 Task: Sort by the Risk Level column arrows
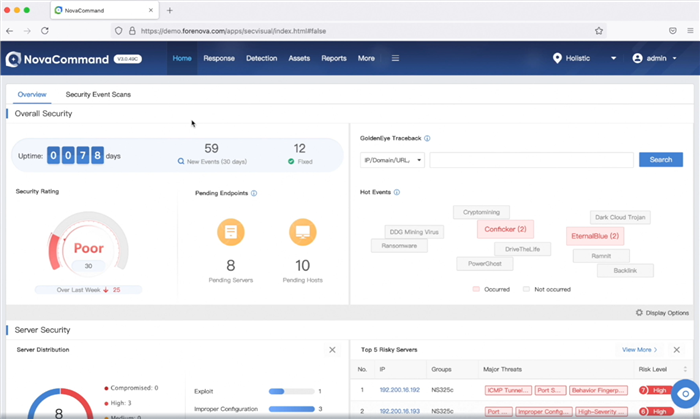(685, 369)
